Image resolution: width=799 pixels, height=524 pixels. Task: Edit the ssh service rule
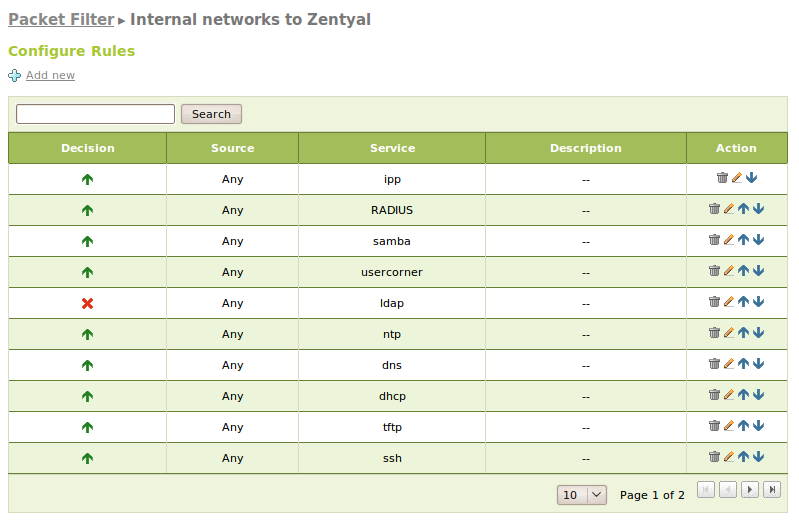729,457
